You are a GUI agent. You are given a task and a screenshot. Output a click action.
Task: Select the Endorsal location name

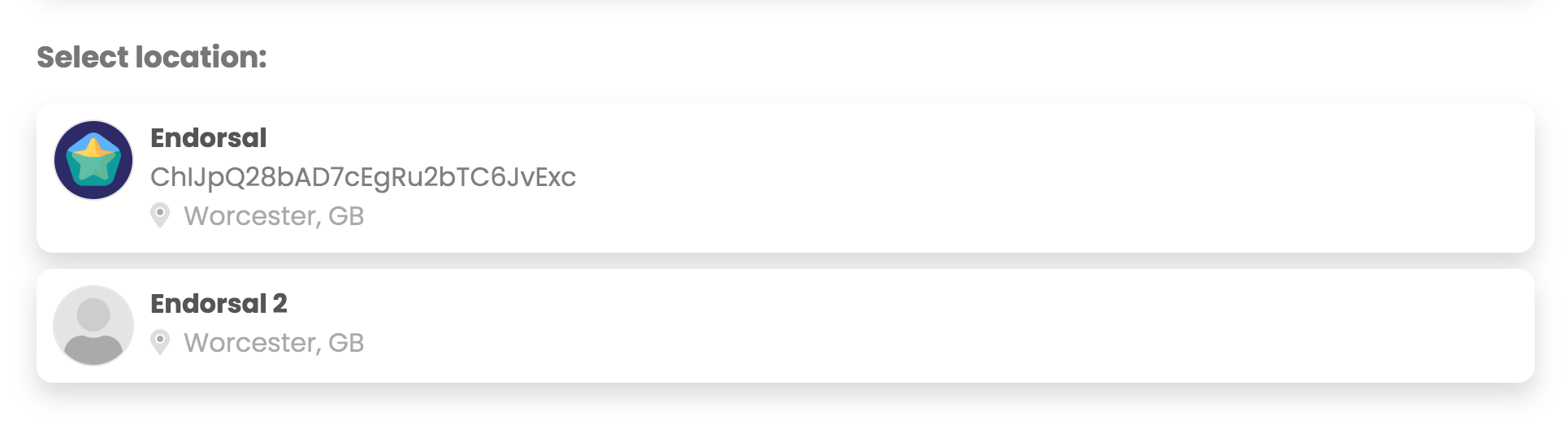click(209, 138)
